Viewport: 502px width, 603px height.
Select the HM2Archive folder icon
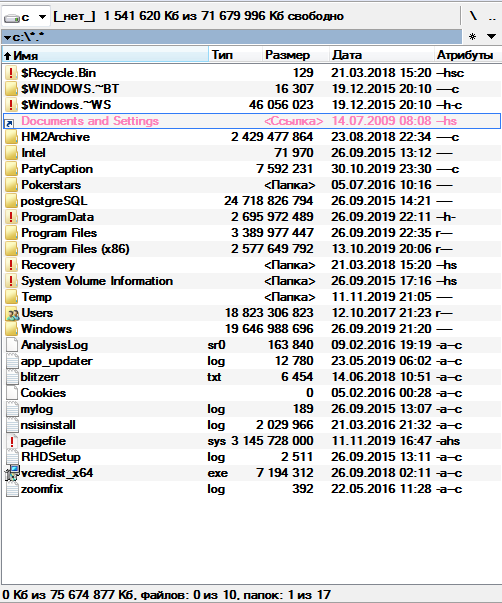click(12, 137)
